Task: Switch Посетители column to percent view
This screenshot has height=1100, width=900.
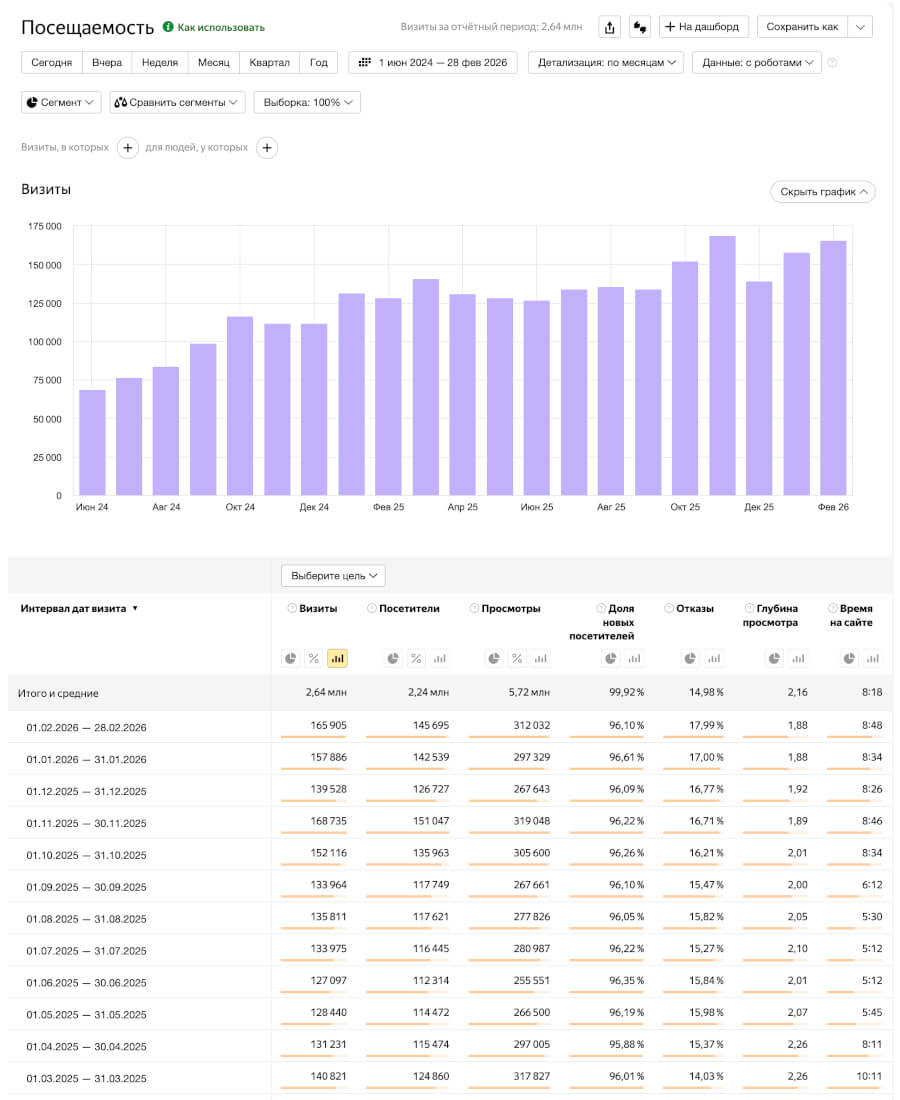Action: (416, 658)
